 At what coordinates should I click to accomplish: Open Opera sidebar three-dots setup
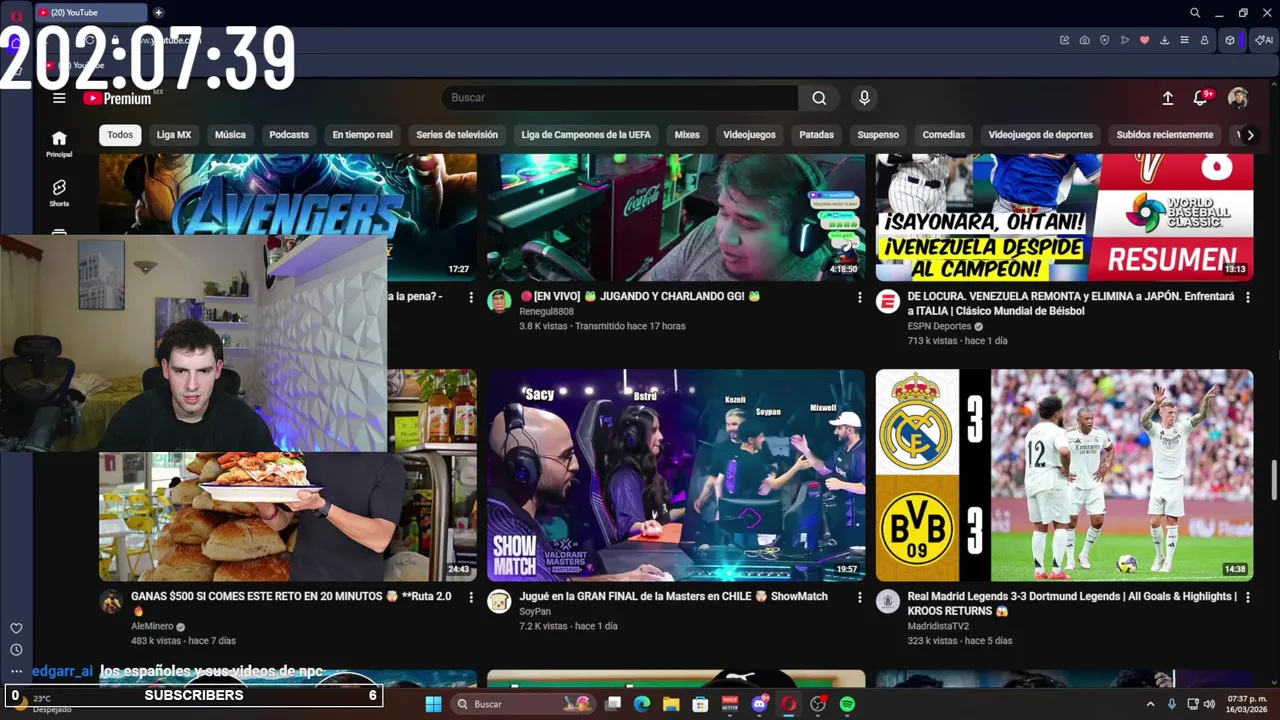16,672
